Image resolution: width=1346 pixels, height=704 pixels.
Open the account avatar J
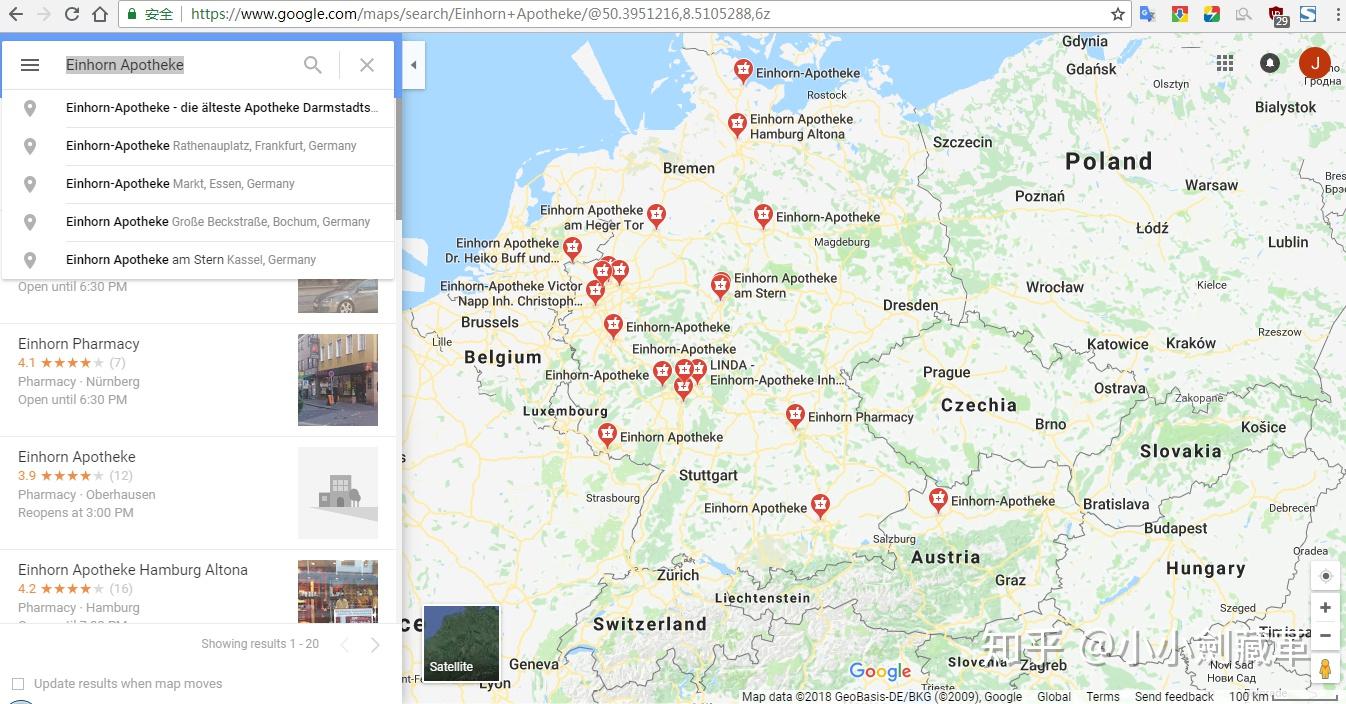[x=1315, y=63]
